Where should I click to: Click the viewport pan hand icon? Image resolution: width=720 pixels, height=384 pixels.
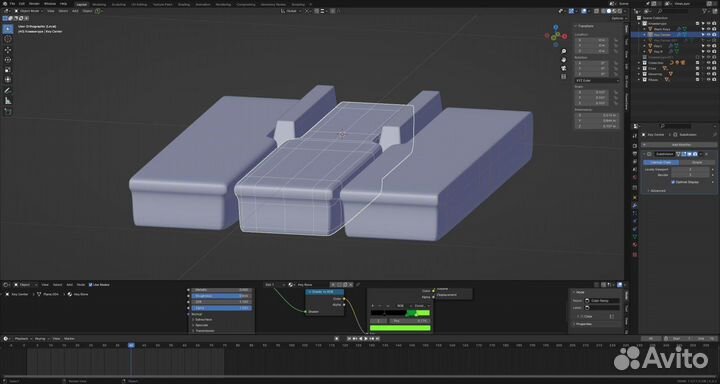[564, 60]
